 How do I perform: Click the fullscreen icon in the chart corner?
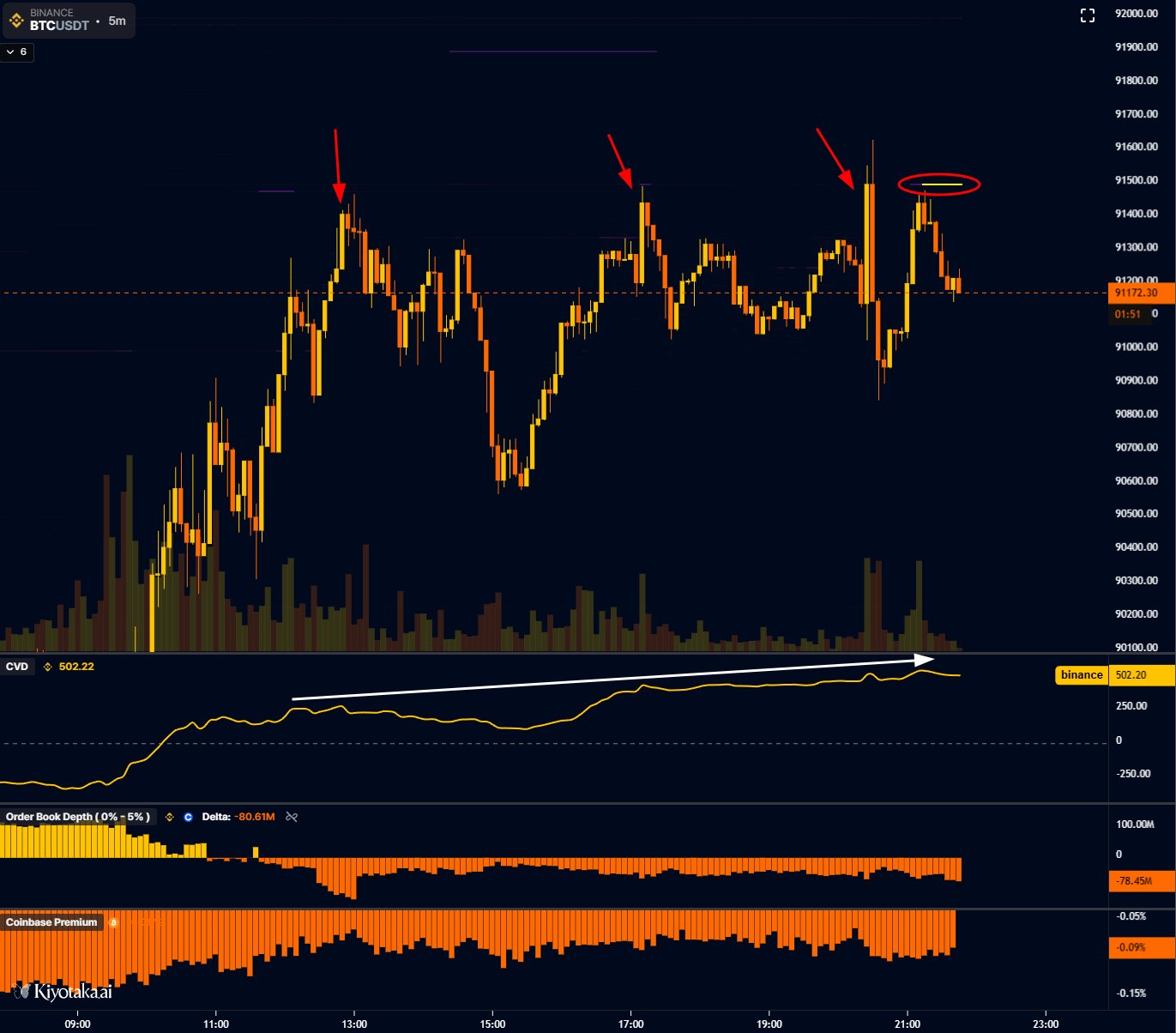(1087, 15)
